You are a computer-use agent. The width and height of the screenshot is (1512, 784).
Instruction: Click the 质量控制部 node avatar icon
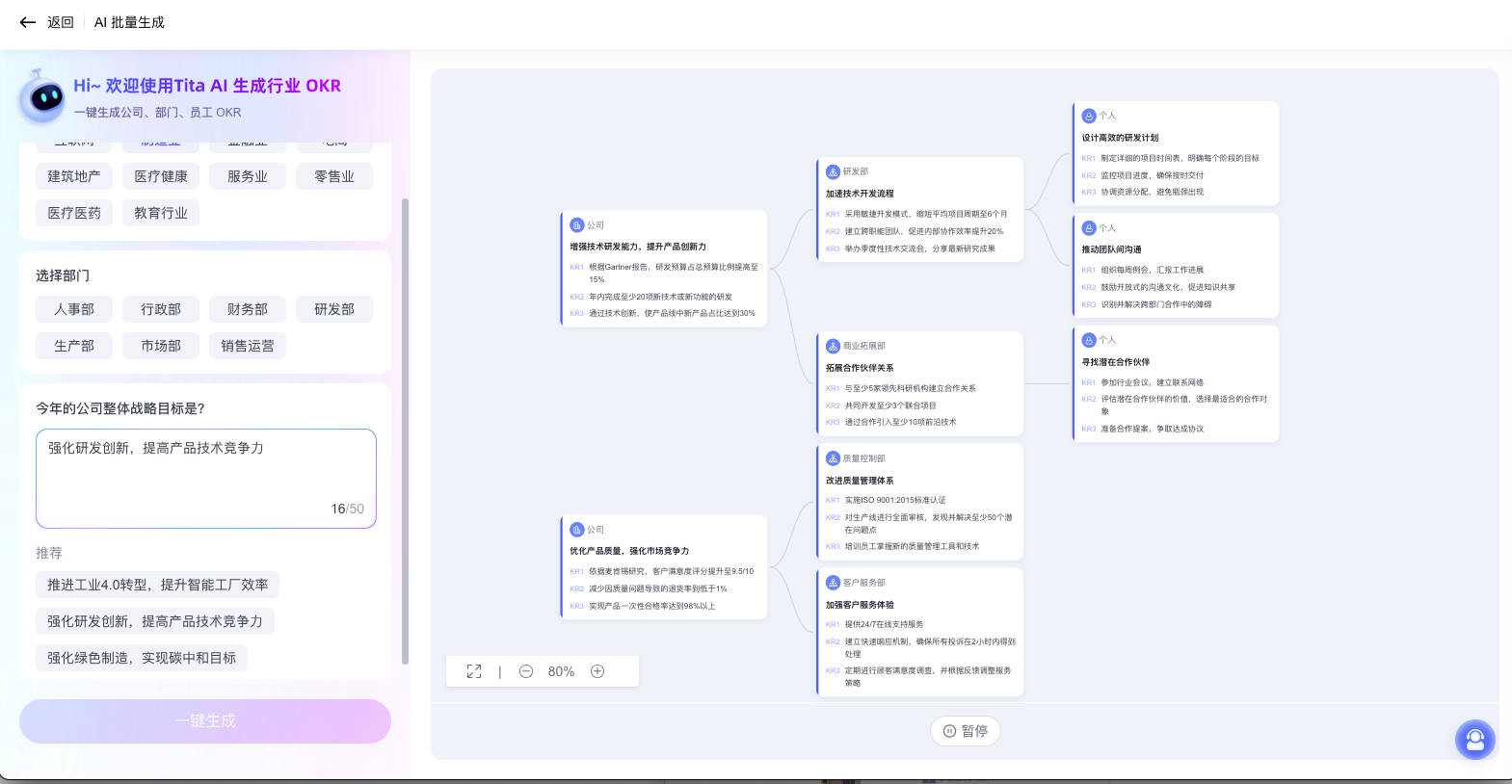[x=833, y=458]
